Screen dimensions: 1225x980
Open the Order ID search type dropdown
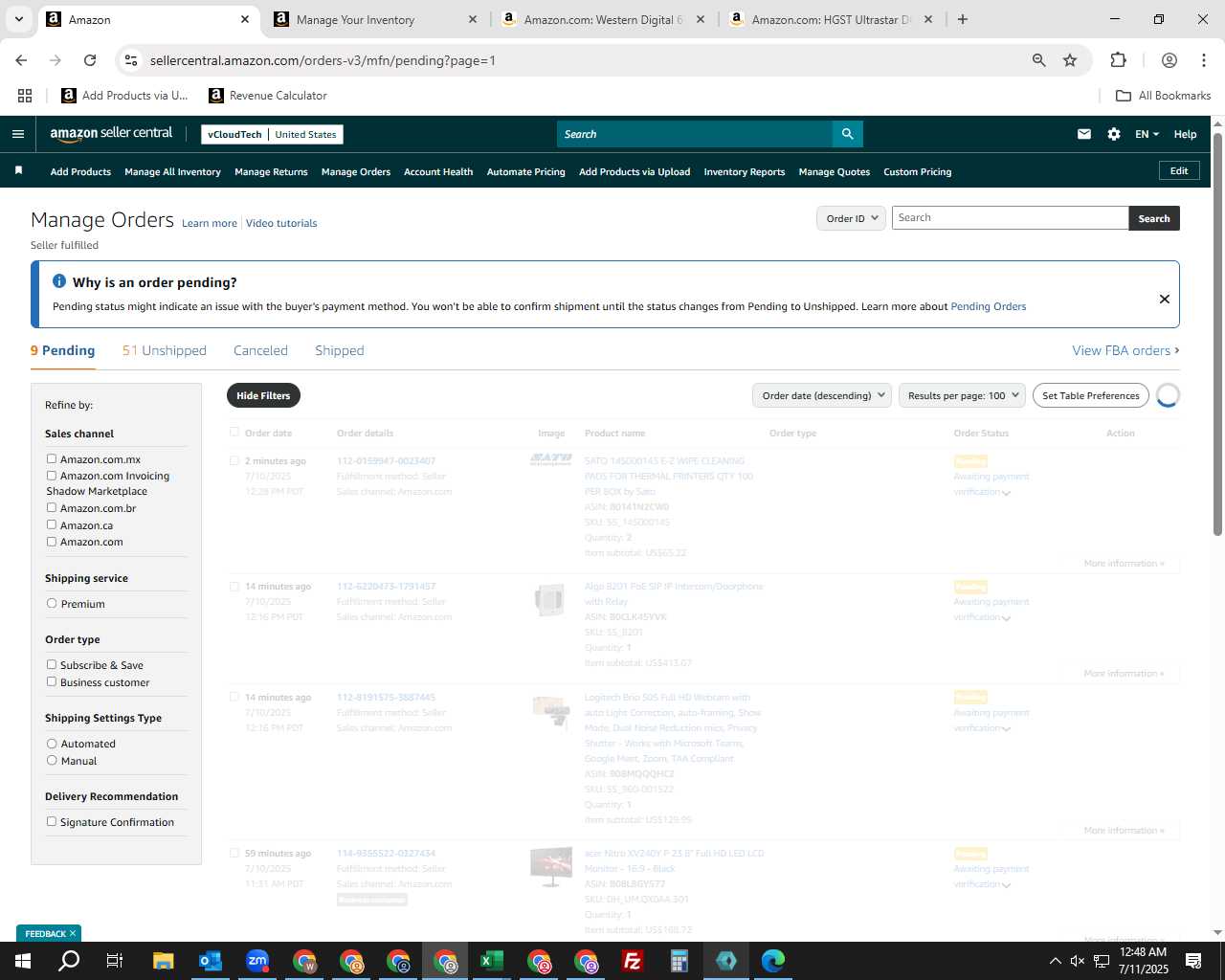click(851, 218)
